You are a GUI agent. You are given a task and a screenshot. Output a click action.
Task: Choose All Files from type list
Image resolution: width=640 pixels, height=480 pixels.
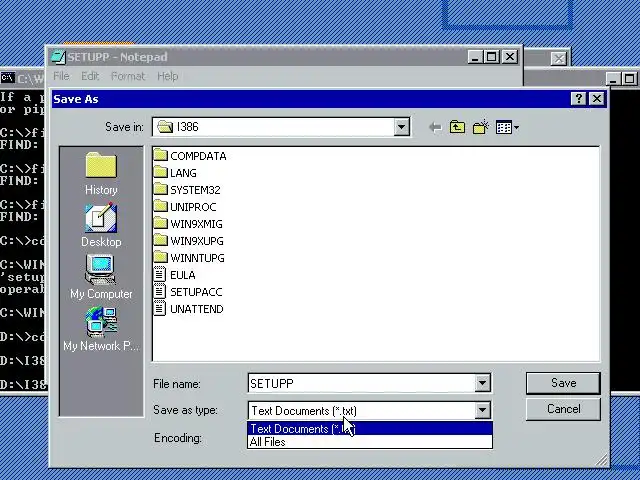click(x=370, y=442)
